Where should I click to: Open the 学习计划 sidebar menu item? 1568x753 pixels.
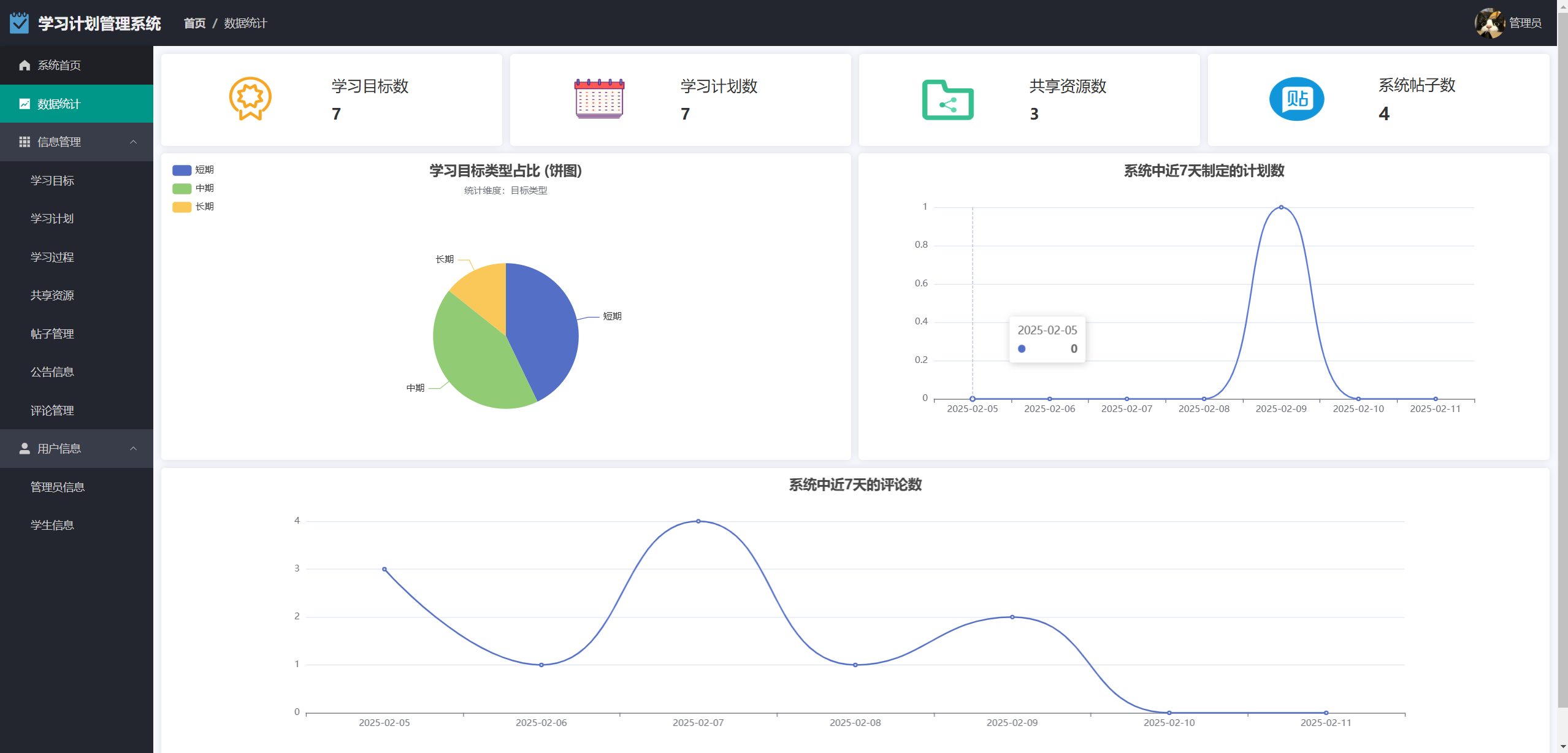tap(52, 218)
